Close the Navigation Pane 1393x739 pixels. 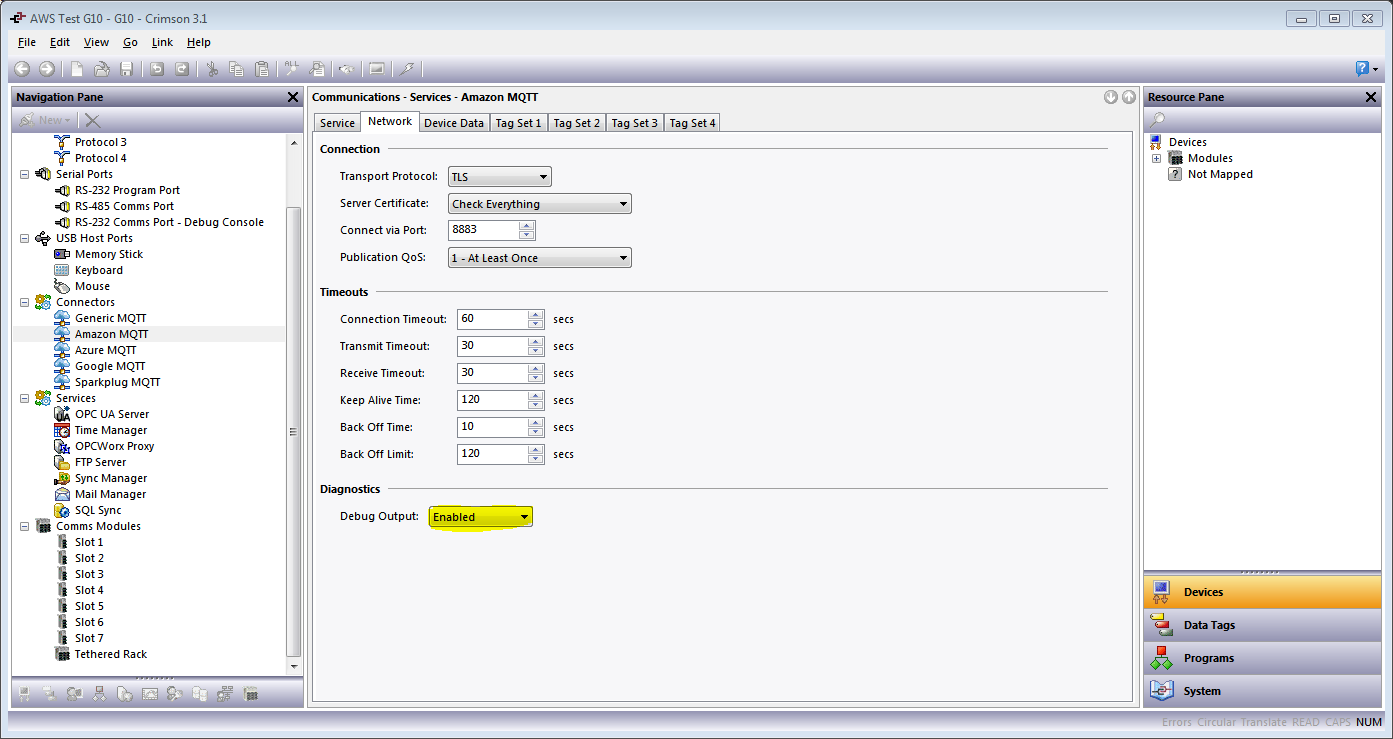[292, 97]
